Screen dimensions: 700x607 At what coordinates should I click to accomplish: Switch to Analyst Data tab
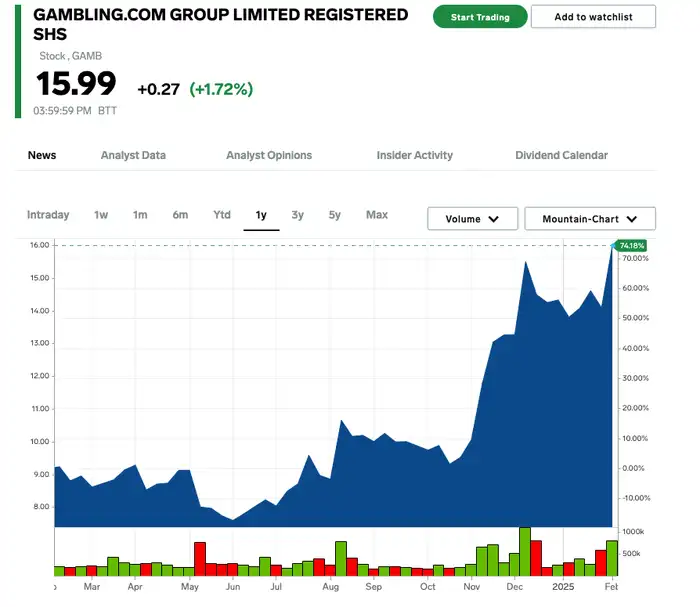133,155
